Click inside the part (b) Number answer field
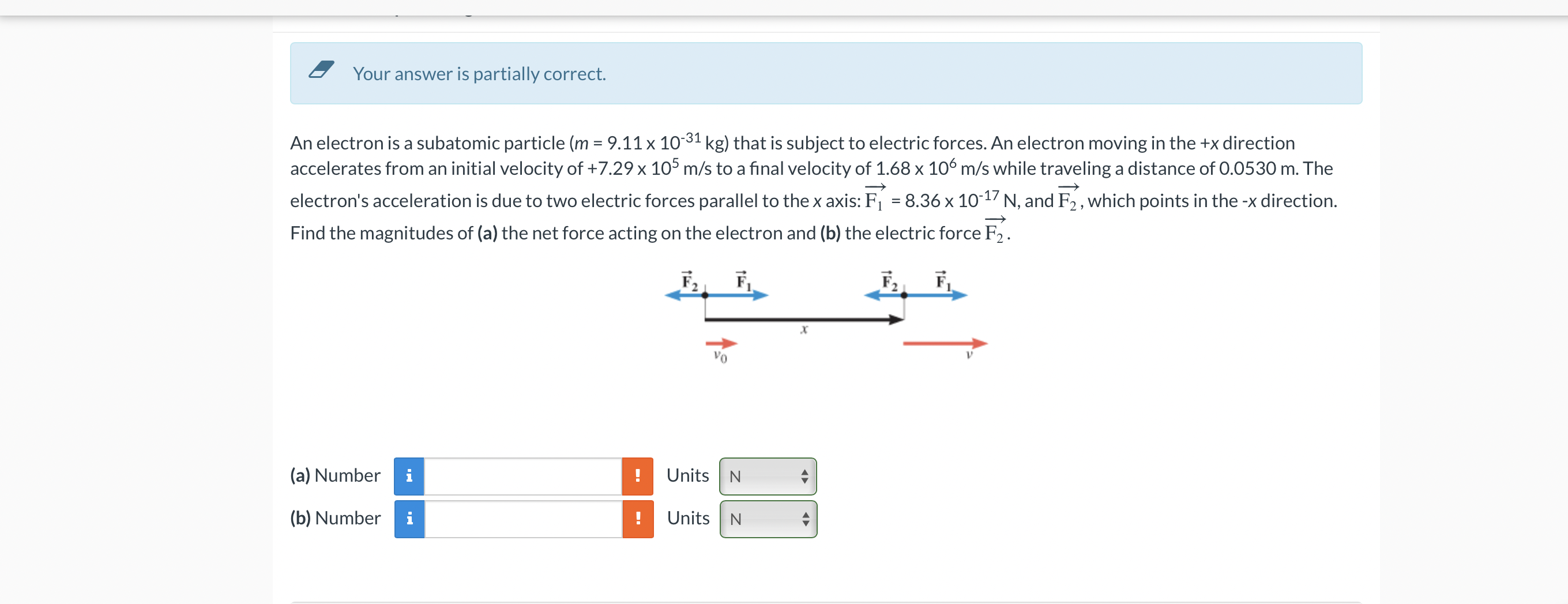This screenshot has height=604, width=1568. tap(520, 519)
